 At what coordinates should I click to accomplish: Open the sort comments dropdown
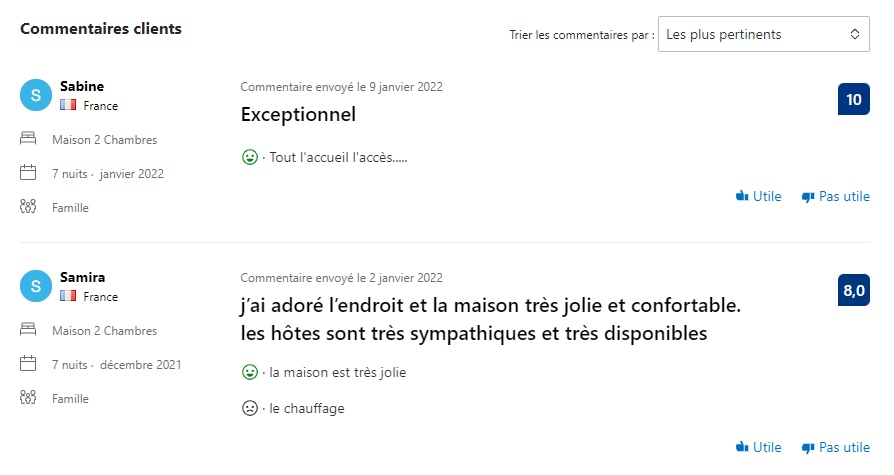pos(763,34)
